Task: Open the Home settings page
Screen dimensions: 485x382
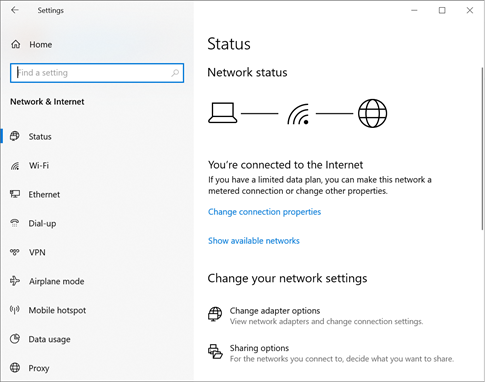Action: (x=40, y=45)
